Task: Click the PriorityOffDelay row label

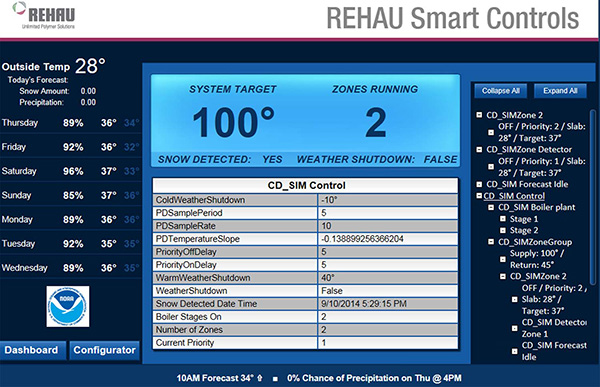Action: (186, 252)
